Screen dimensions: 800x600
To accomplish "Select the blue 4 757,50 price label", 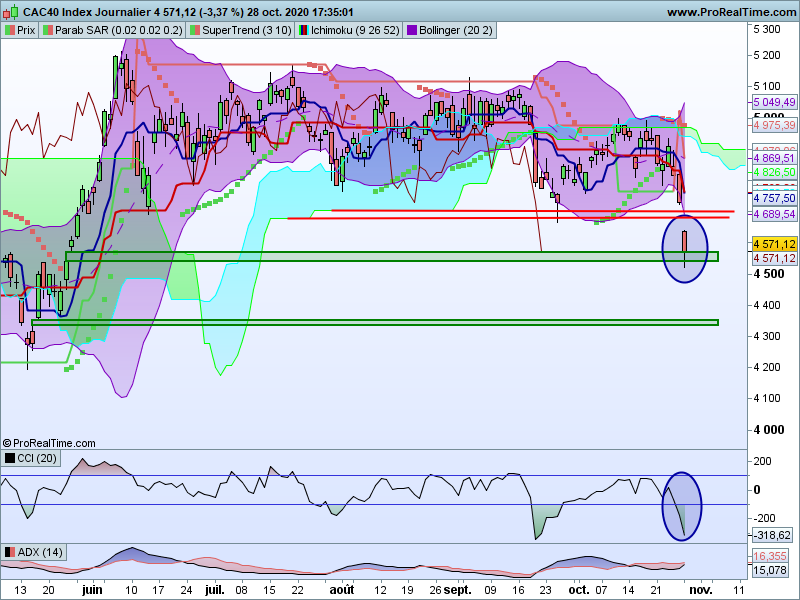I will (774, 198).
